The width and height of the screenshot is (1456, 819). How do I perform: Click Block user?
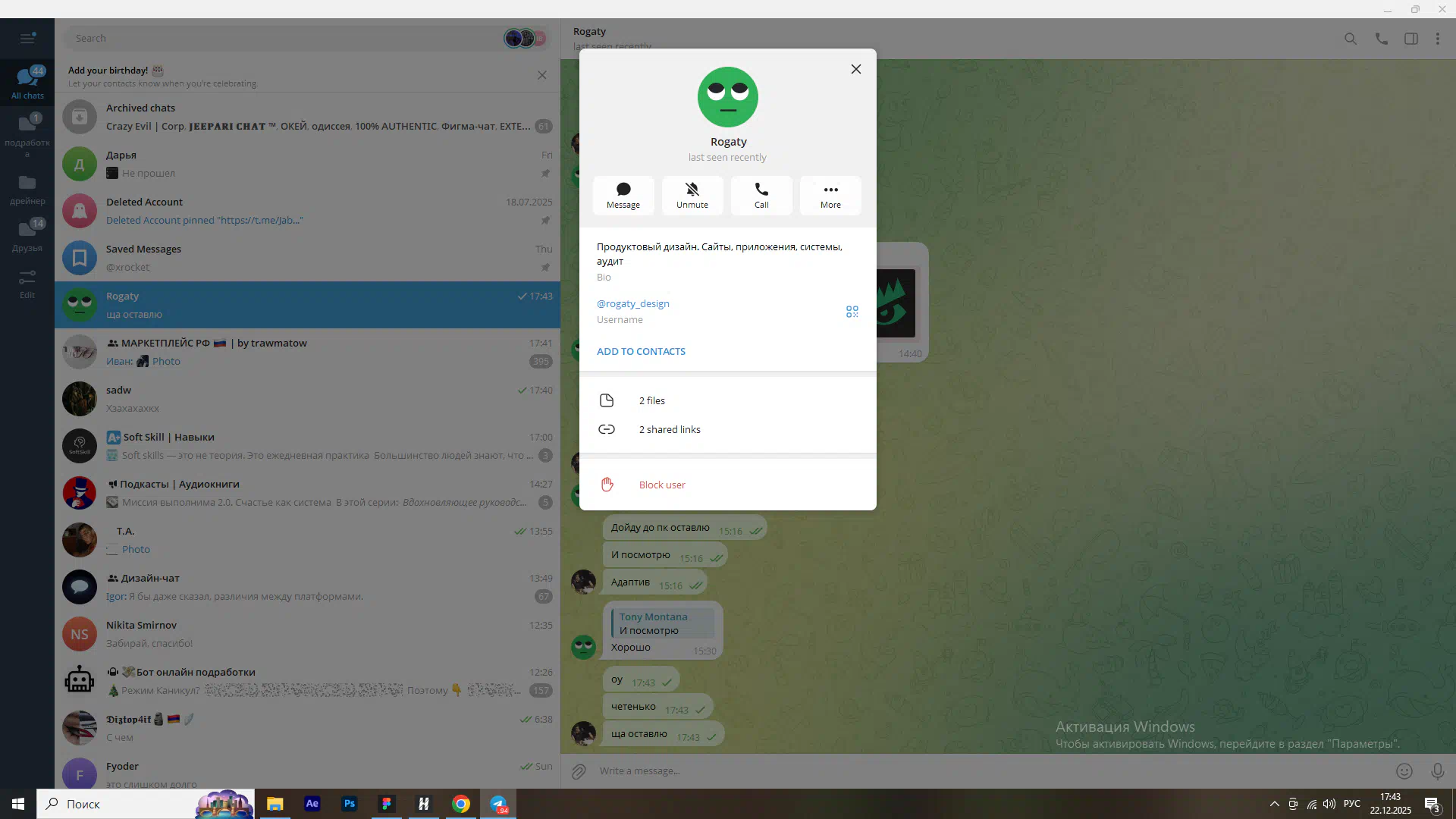tap(661, 485)
